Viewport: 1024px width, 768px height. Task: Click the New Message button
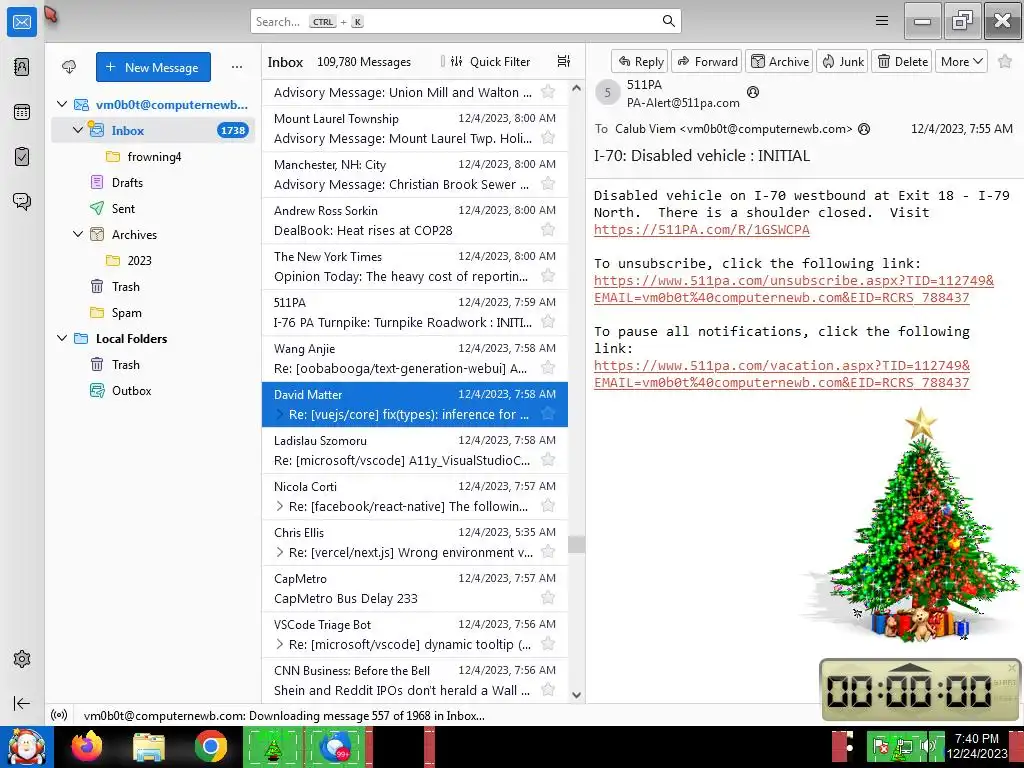point(153,67)
